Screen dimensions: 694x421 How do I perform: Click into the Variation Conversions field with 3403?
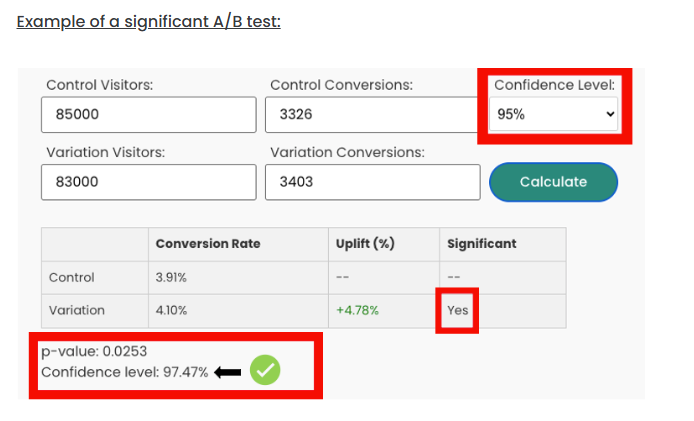[x=372, y=182]
